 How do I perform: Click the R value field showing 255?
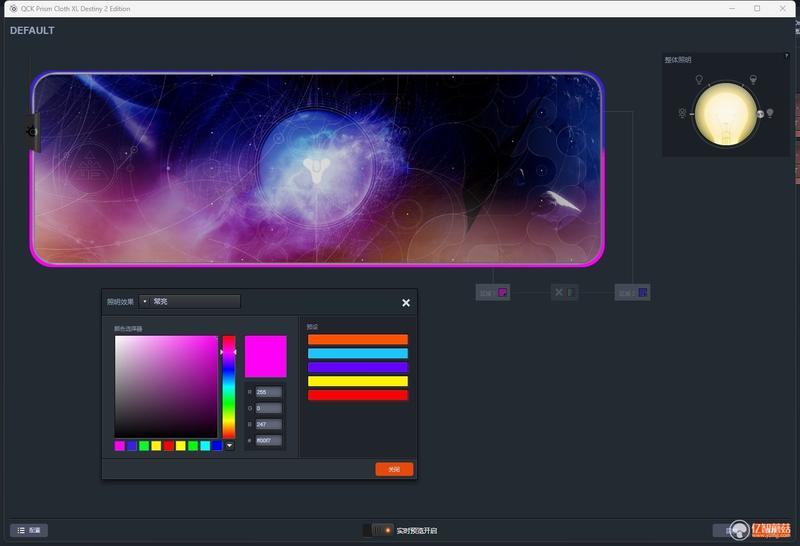(268, 392)
